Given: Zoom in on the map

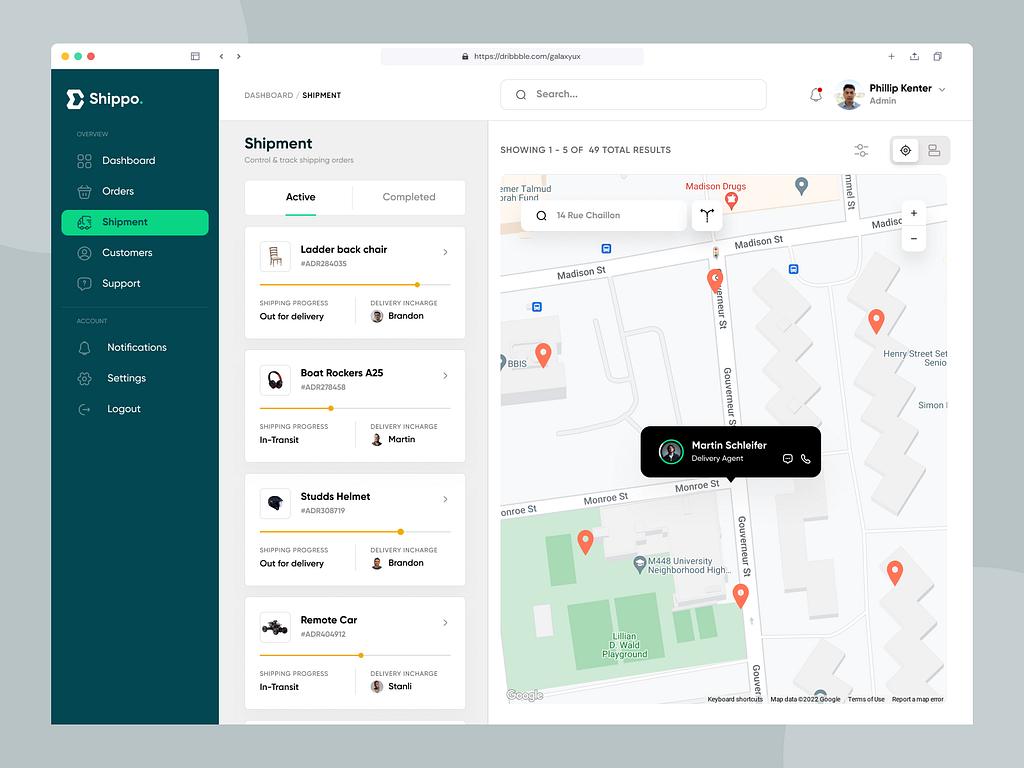Looking at the screenshot, I should tap(914, 214).
